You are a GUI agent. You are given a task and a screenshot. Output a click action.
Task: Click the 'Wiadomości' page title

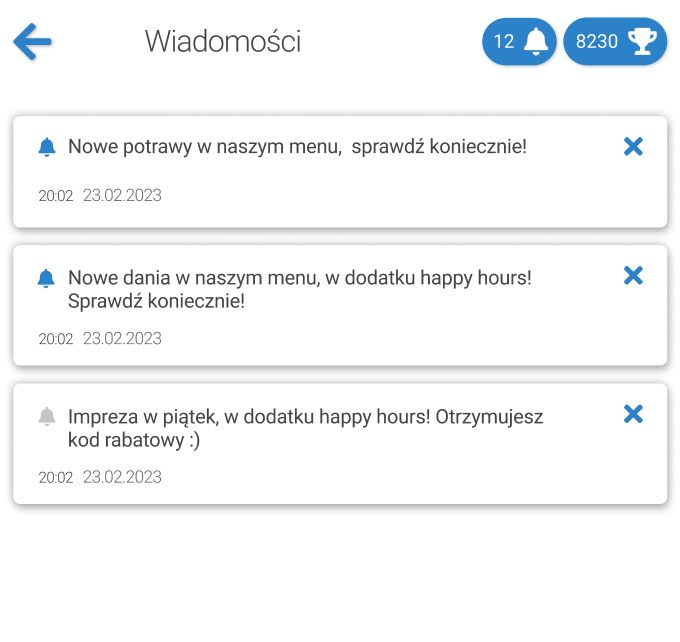pos(223,42)
